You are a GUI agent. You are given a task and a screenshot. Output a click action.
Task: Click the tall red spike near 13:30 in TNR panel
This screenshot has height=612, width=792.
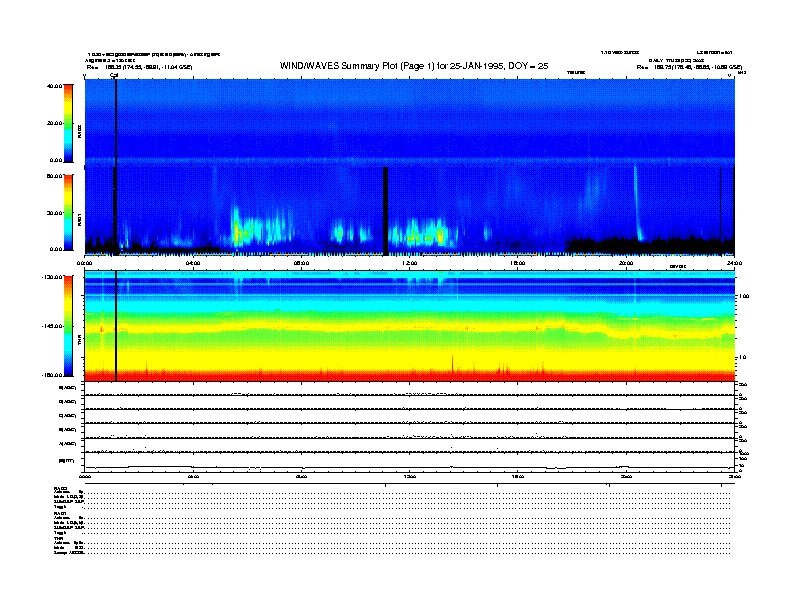(x=453, y=363)
